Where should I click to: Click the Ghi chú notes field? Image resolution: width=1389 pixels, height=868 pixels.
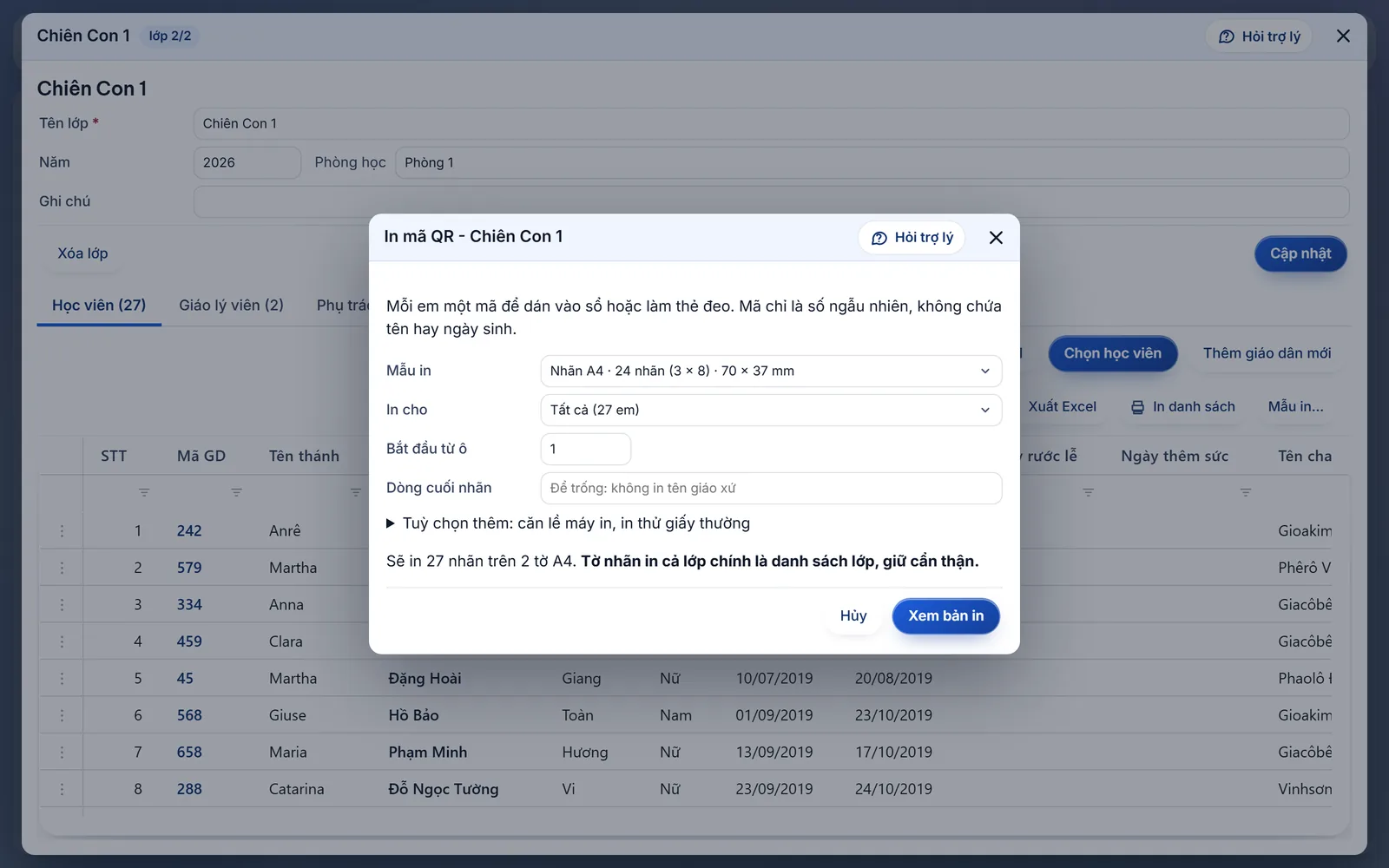pos(771,201)
